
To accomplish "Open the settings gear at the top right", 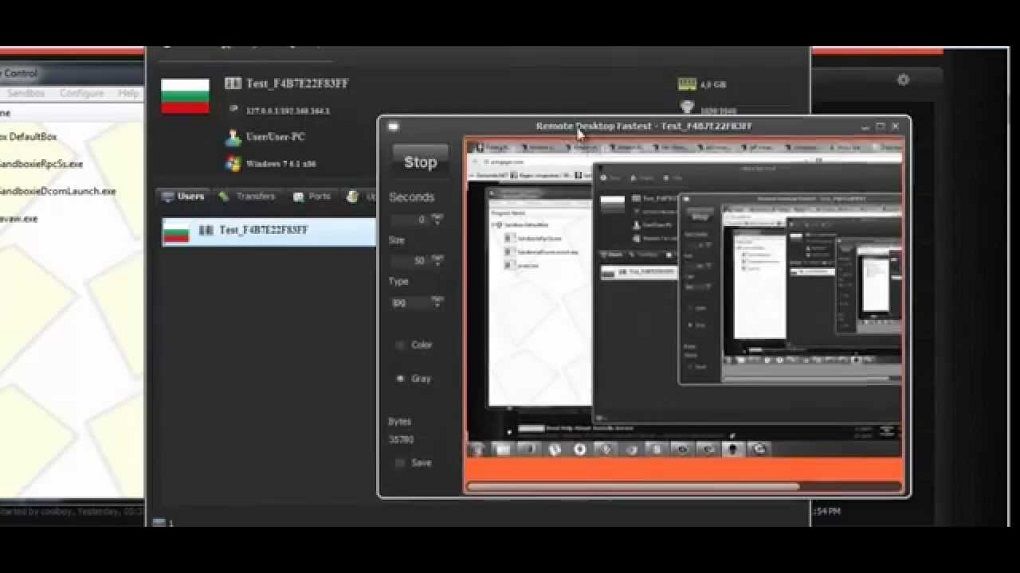I will coord(903,80).
